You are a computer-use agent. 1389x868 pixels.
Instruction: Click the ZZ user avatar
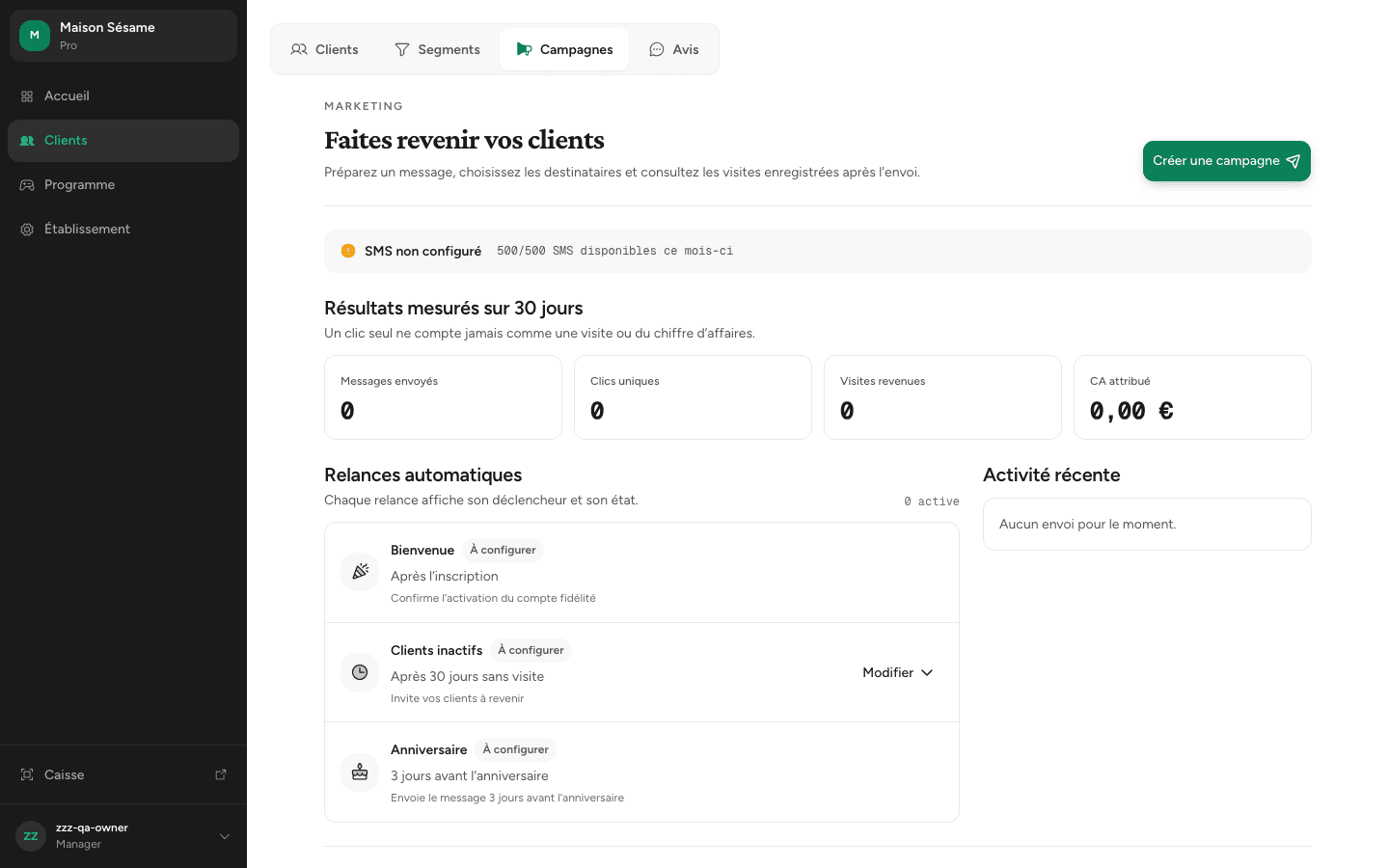[31, 836]
